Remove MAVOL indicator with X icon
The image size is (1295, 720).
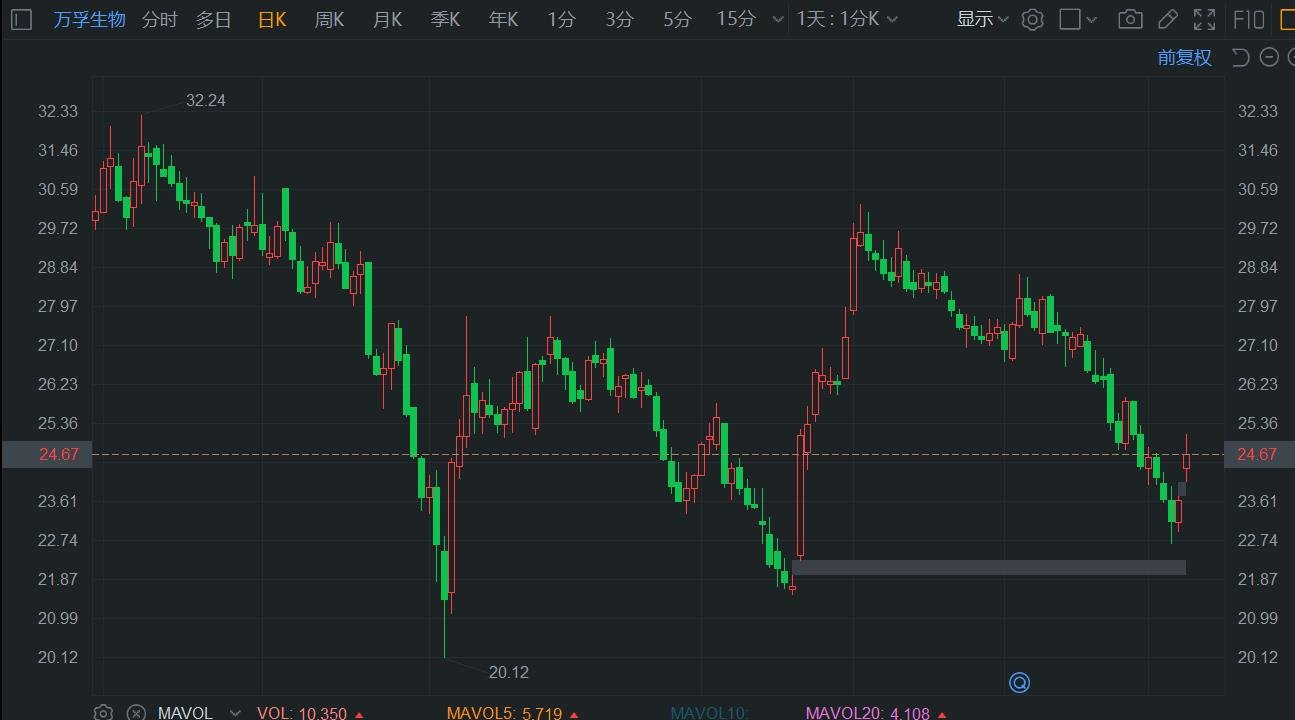[x=136, y=713]
